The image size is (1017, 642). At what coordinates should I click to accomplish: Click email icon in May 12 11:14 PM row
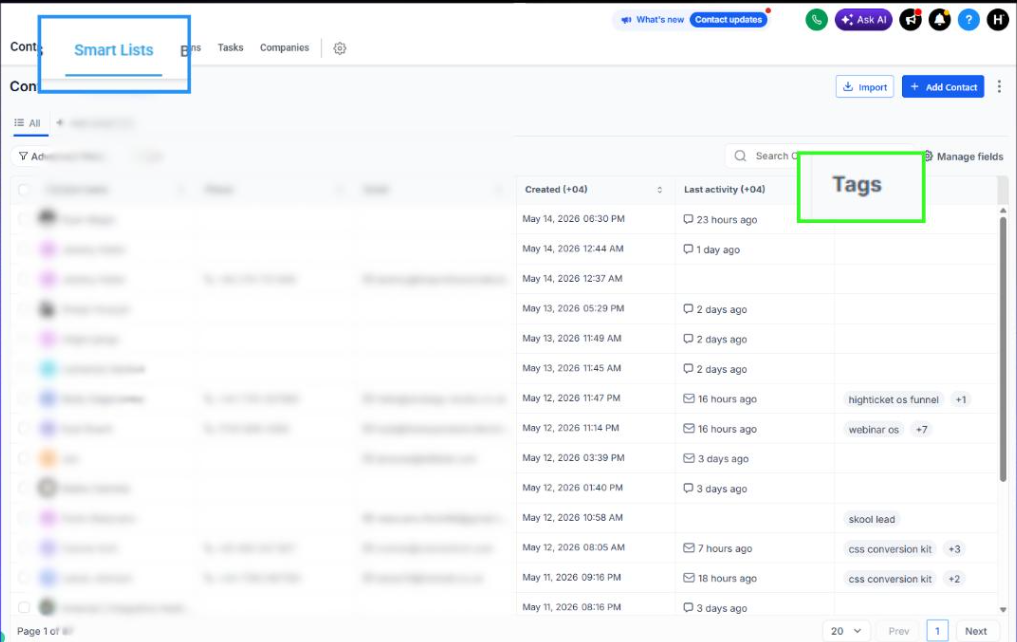click(689, 428)
